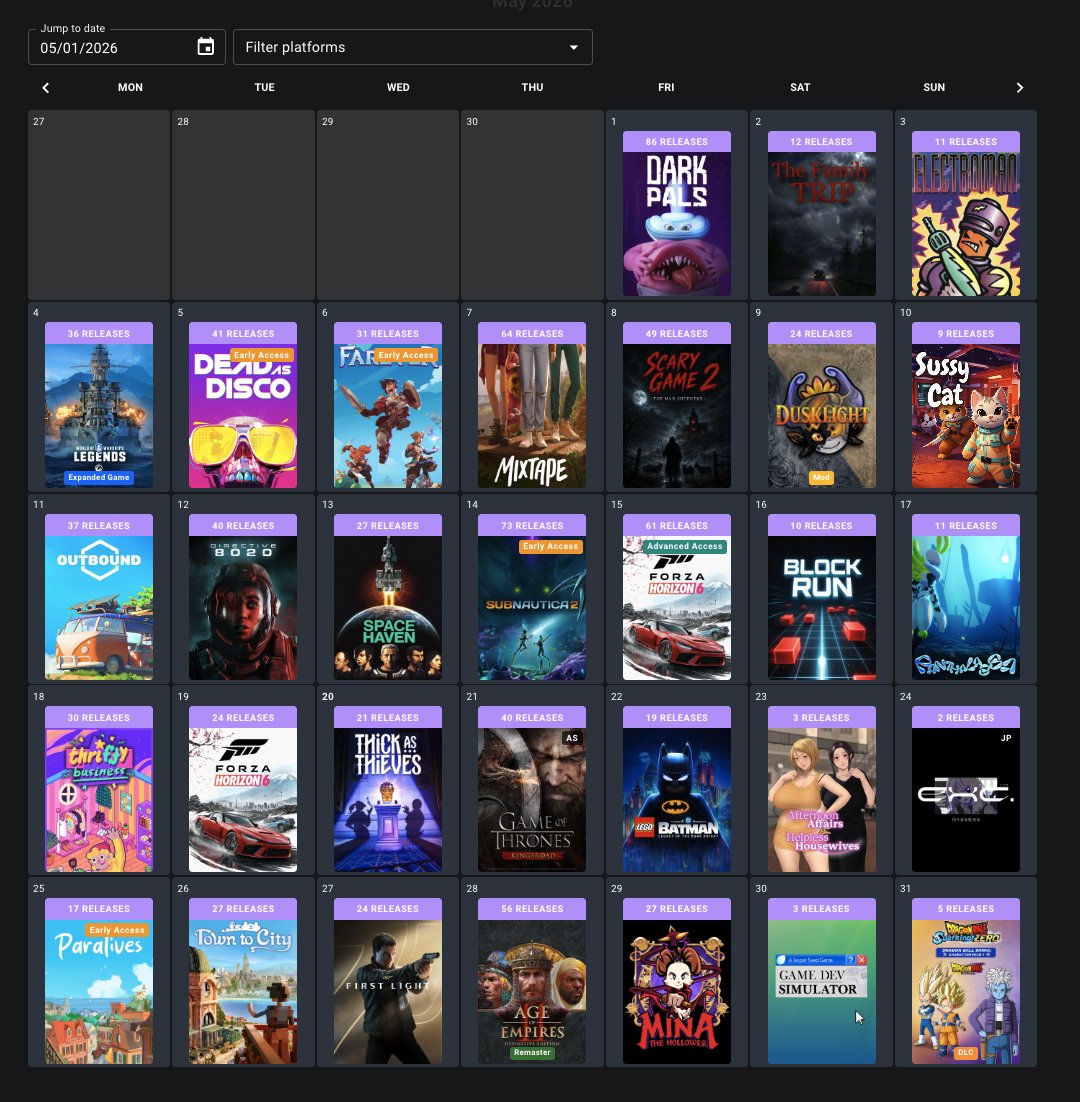Open the Town to City cover

coord(243,992)
